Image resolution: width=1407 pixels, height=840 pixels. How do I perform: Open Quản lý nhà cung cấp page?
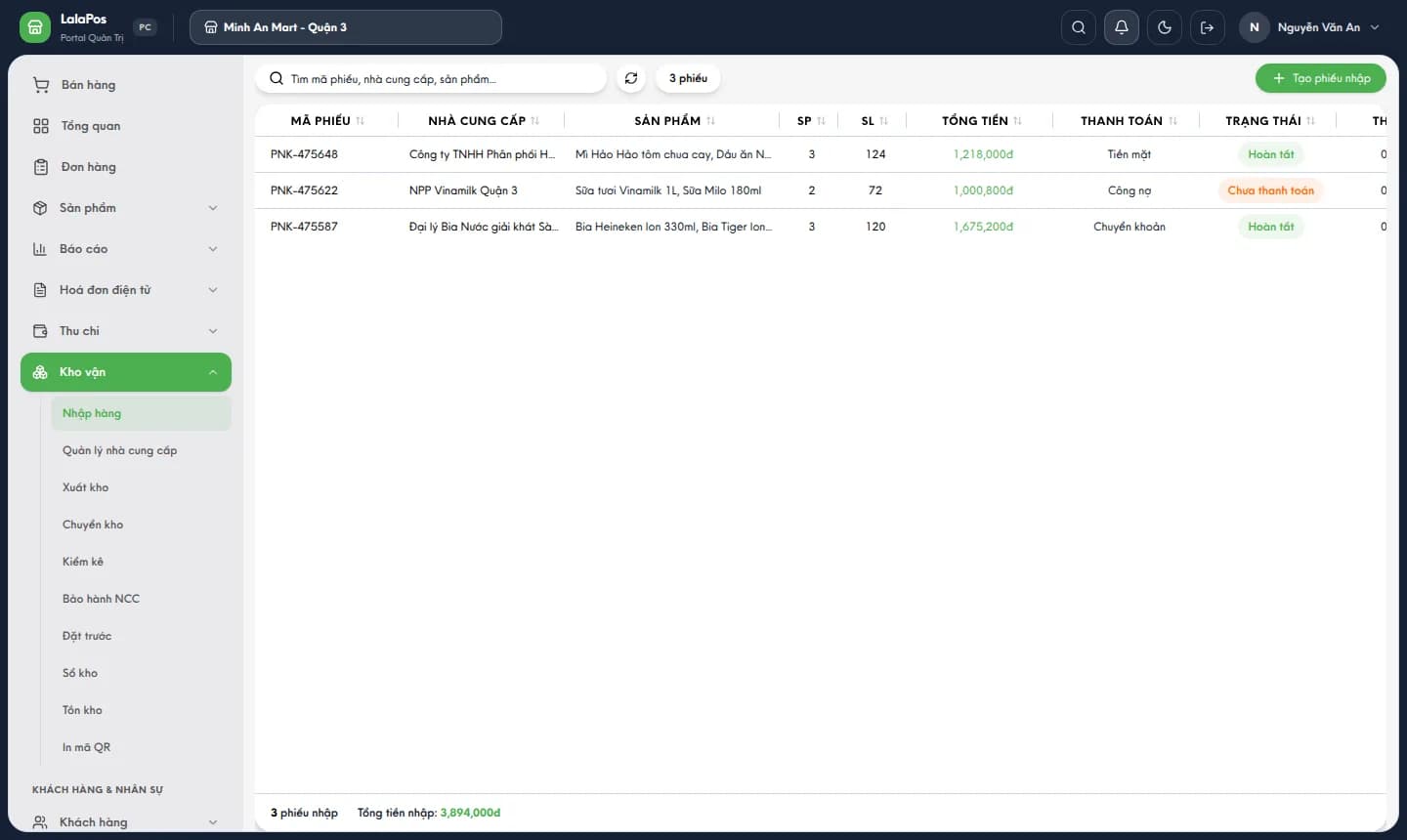pos(141,450)
